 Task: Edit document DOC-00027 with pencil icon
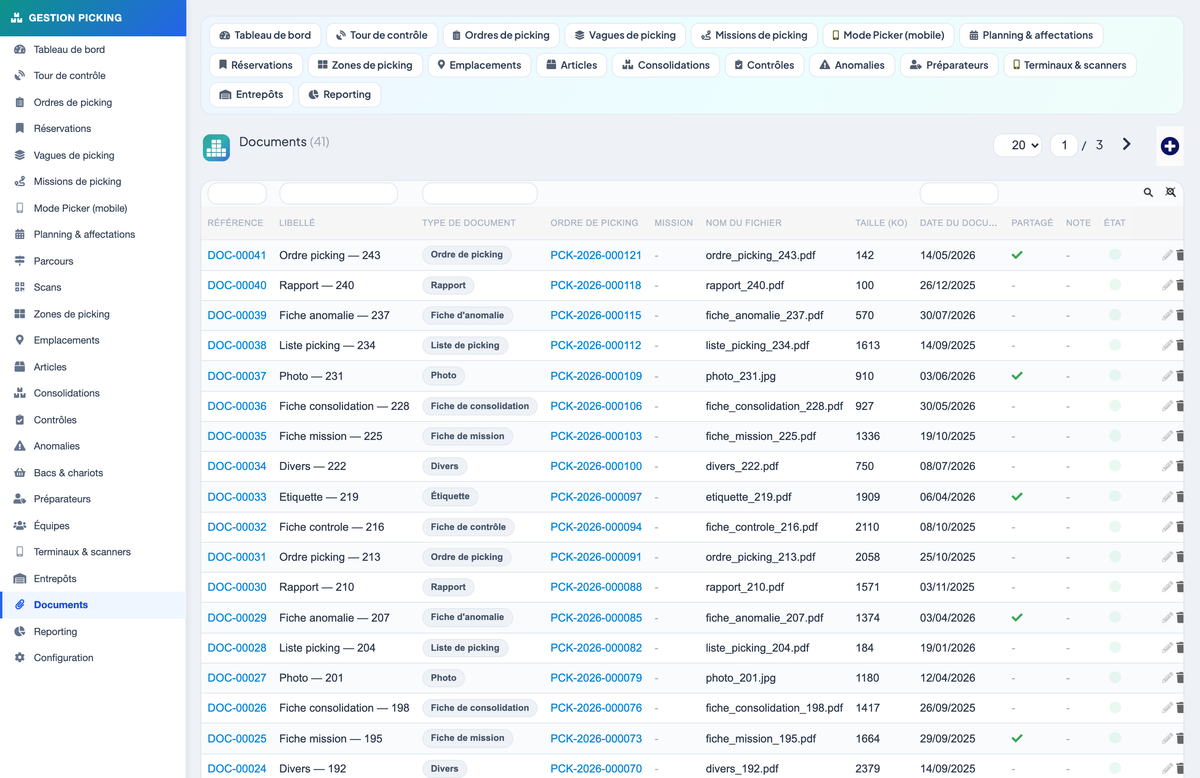tap(1167, 678)
